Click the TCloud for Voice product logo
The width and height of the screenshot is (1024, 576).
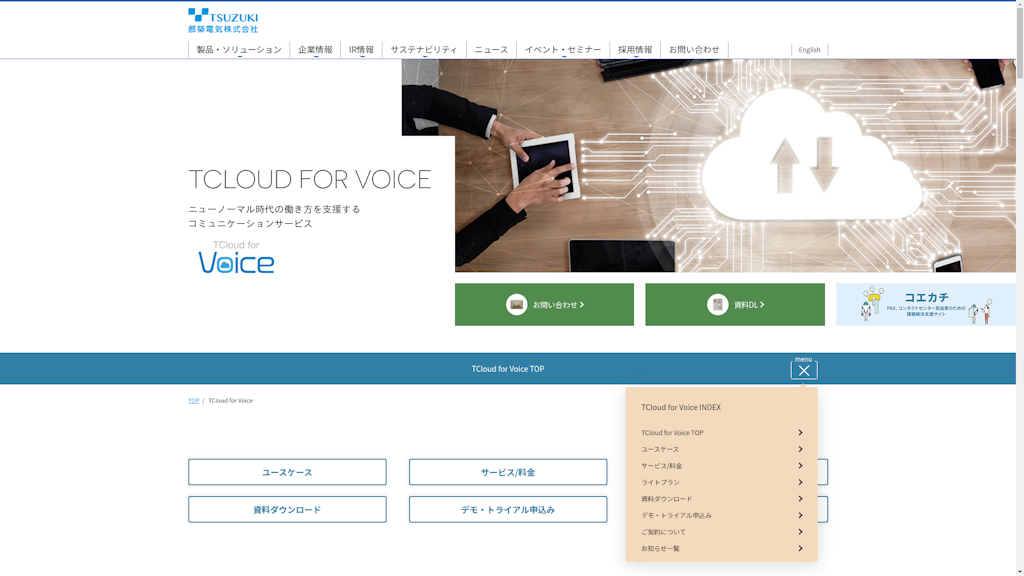(x=236, y=258)
